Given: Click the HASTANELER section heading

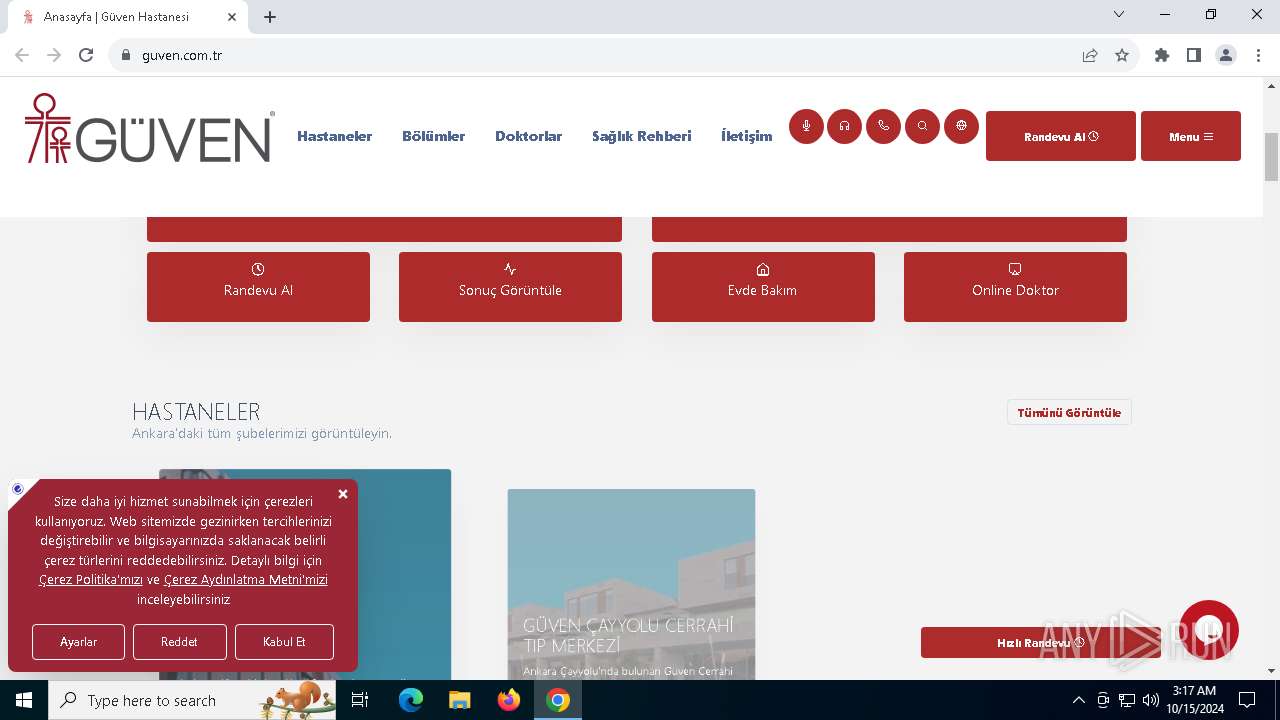Looking at the screenshot, I should point(196,411).
